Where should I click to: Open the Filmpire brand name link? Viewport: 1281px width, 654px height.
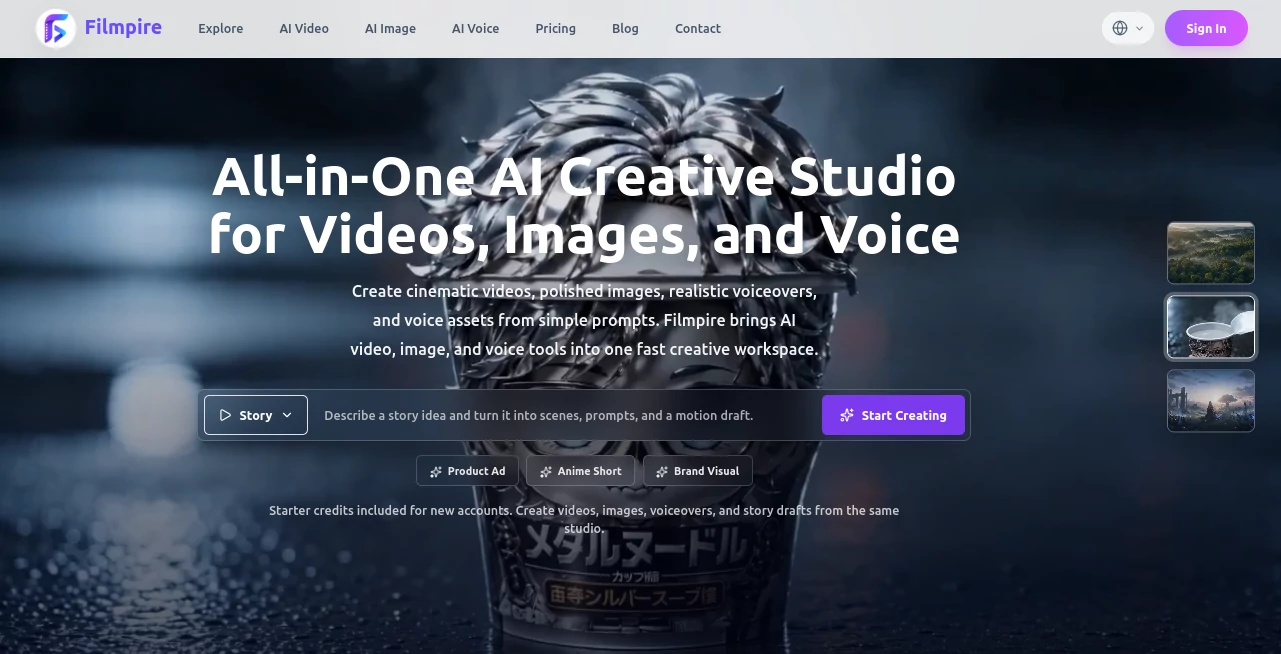click(x=123, y=27)
